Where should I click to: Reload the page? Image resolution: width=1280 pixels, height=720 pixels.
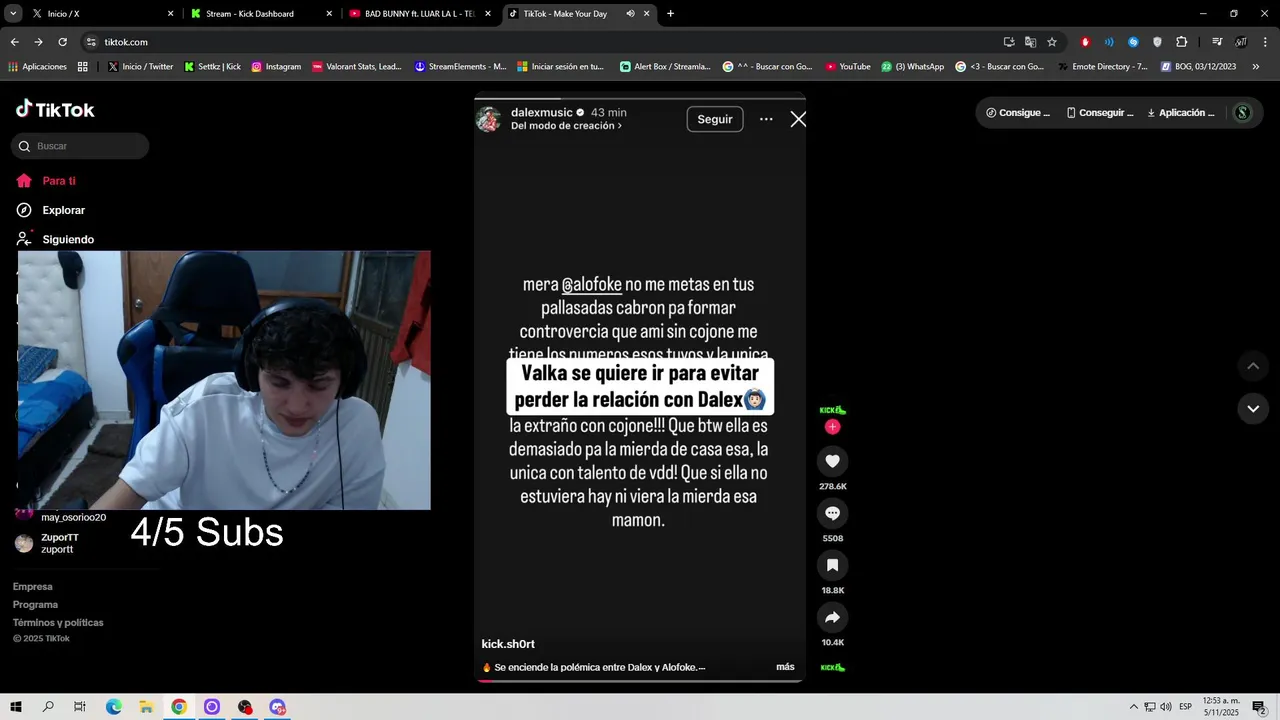62,42
